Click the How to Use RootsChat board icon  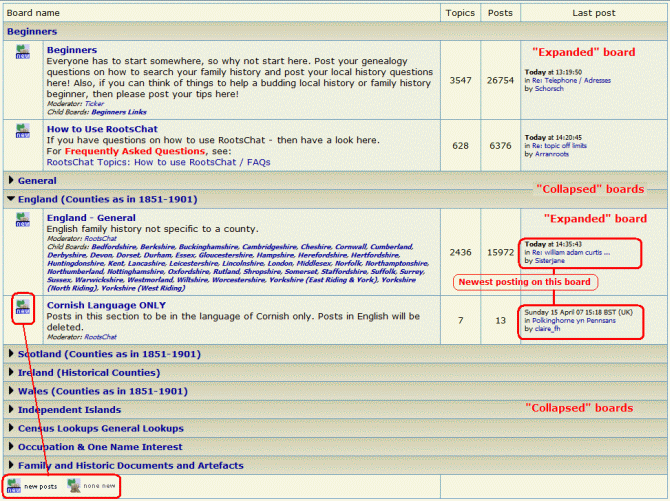[23, 132]
